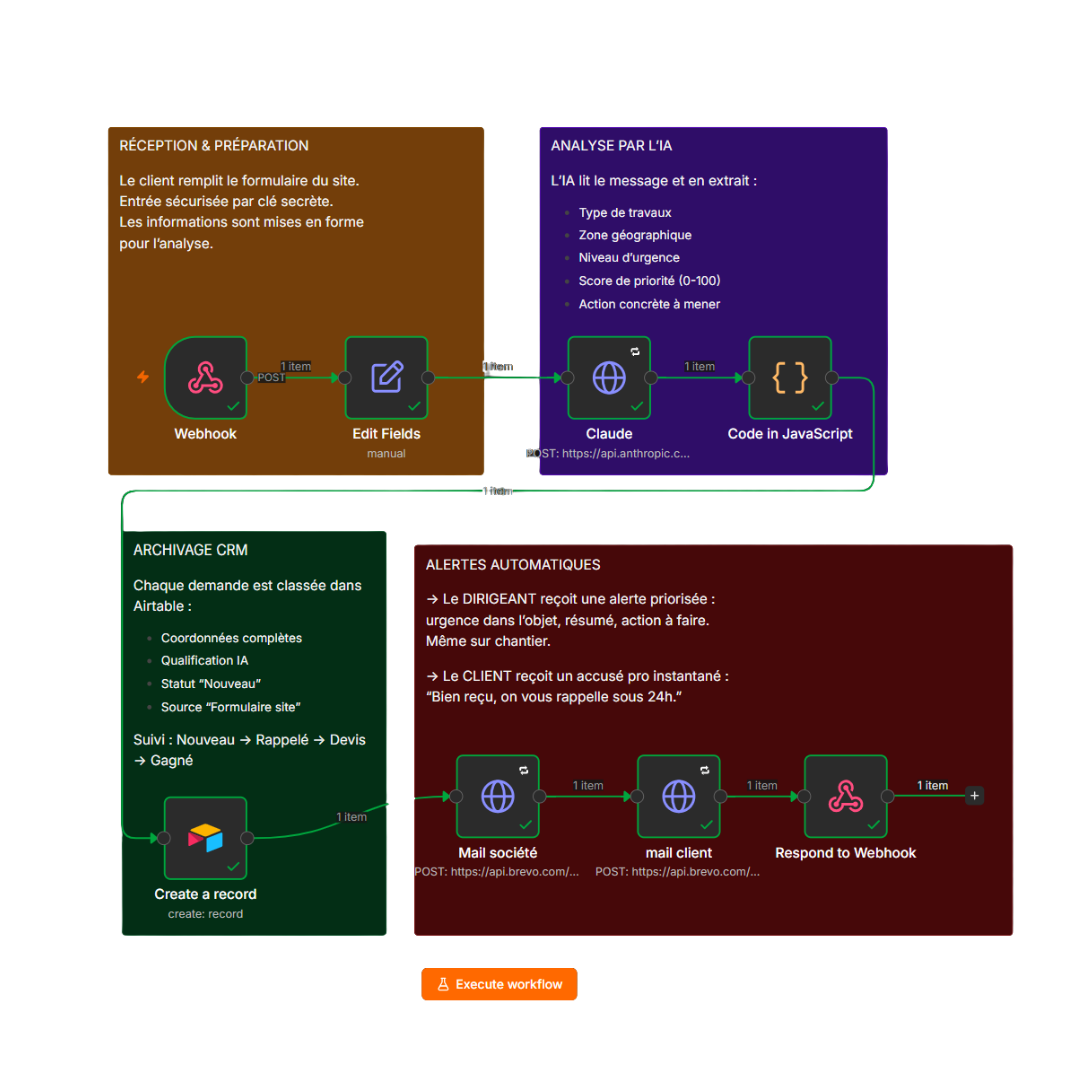Click the orange lightning trigger icon
This screenshot has width=1080, height=1080.
click(x=143, y=377)
